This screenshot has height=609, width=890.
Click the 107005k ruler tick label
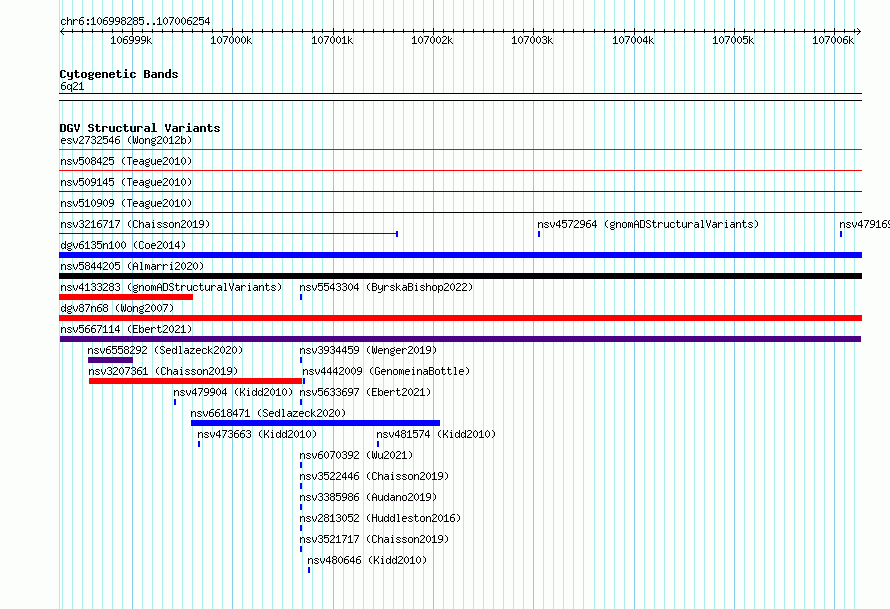click(733, 40)
